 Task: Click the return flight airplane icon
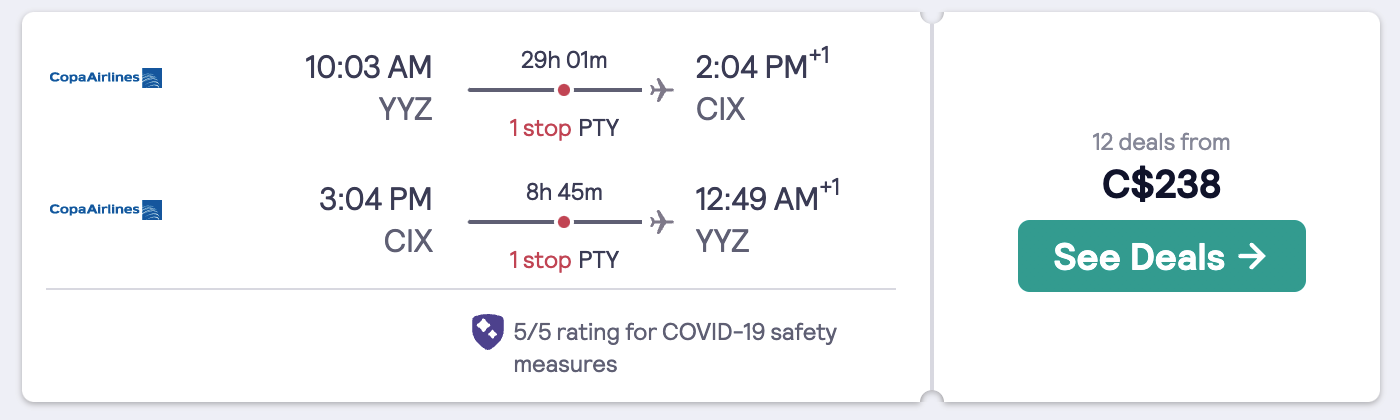661,222
